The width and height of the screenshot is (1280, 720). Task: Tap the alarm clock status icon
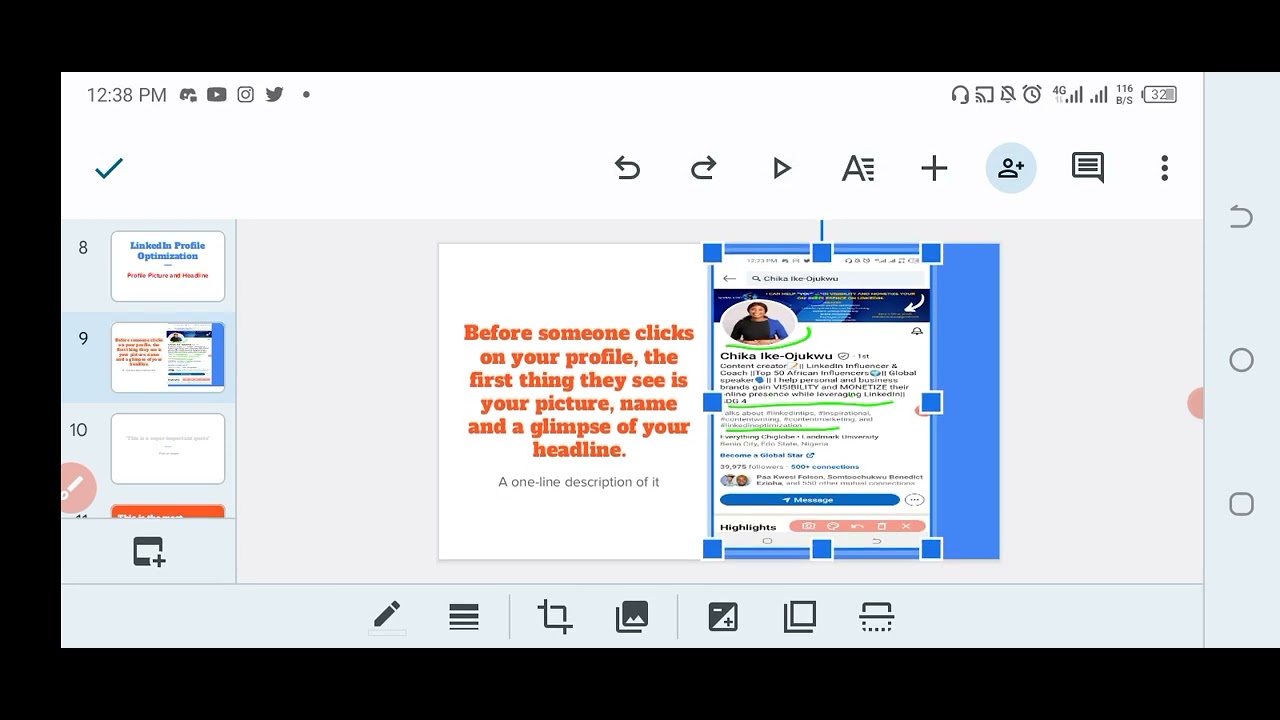(x=1032, y=95)
